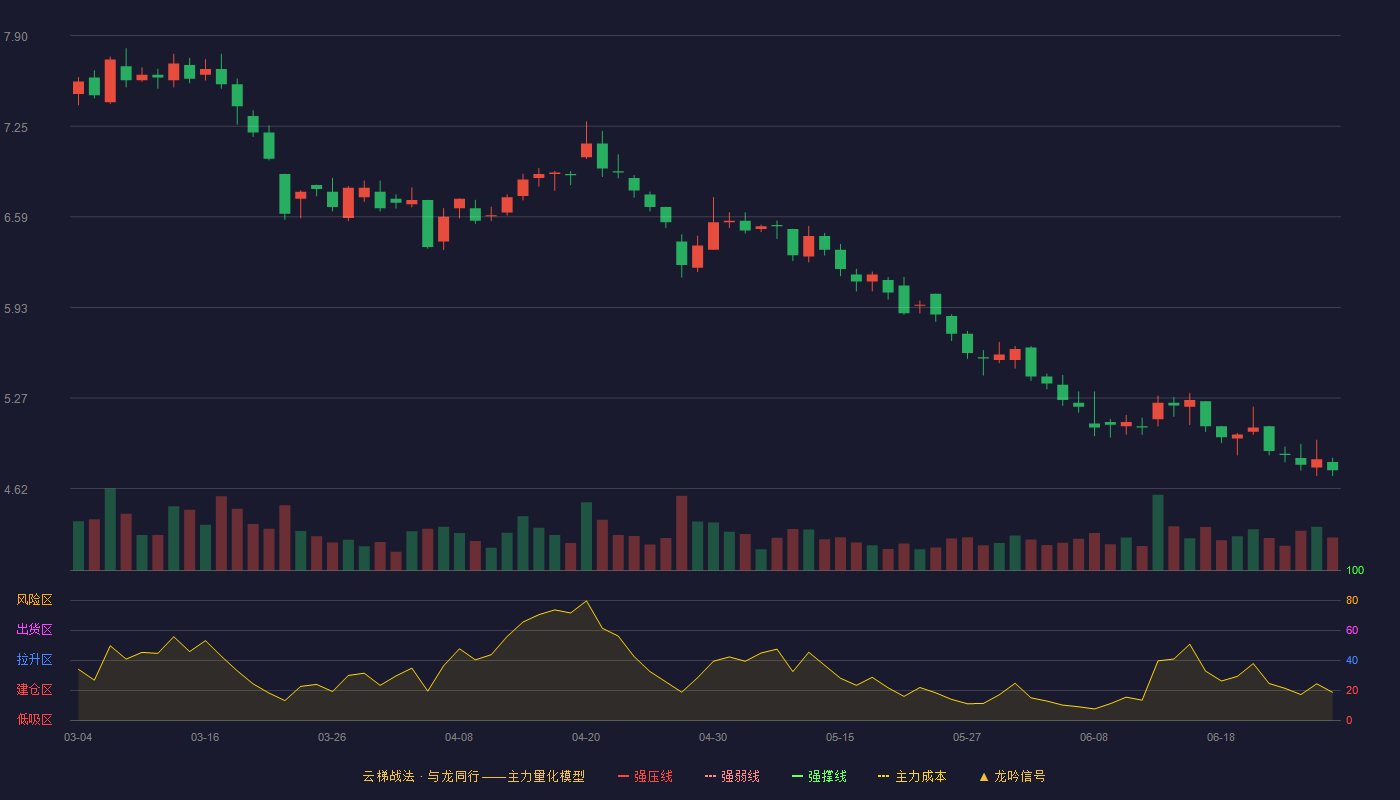Image resolution: width=1400 pixels, height=800 pixels.
Task: Click the yellow indicator peak near 04-20
Action: [586, 601]
